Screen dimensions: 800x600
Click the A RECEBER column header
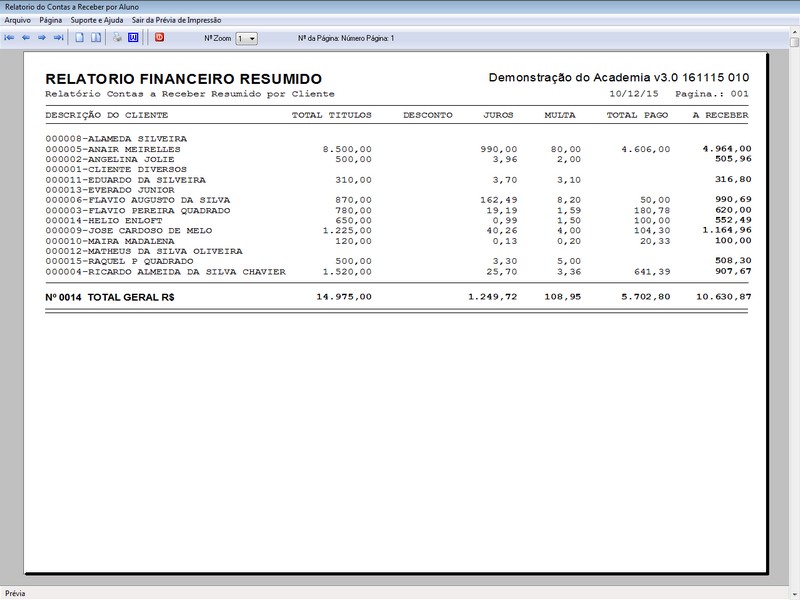[x=720, y=115]
